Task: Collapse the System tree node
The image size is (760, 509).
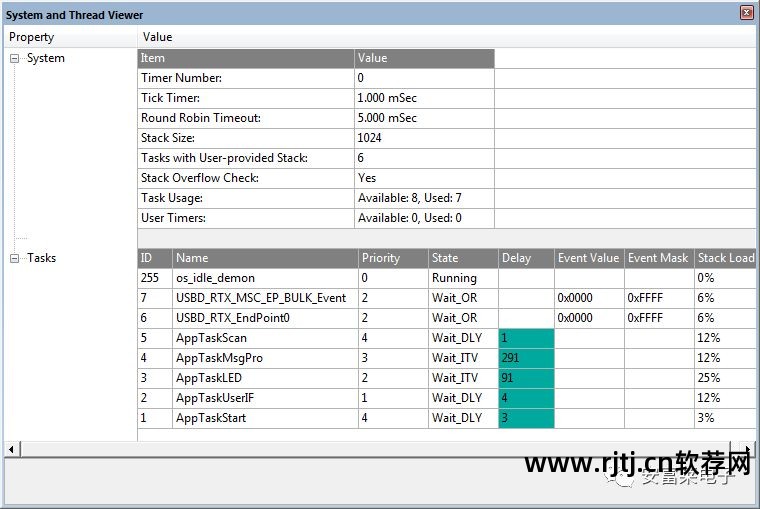Action: tap(15, 58)
